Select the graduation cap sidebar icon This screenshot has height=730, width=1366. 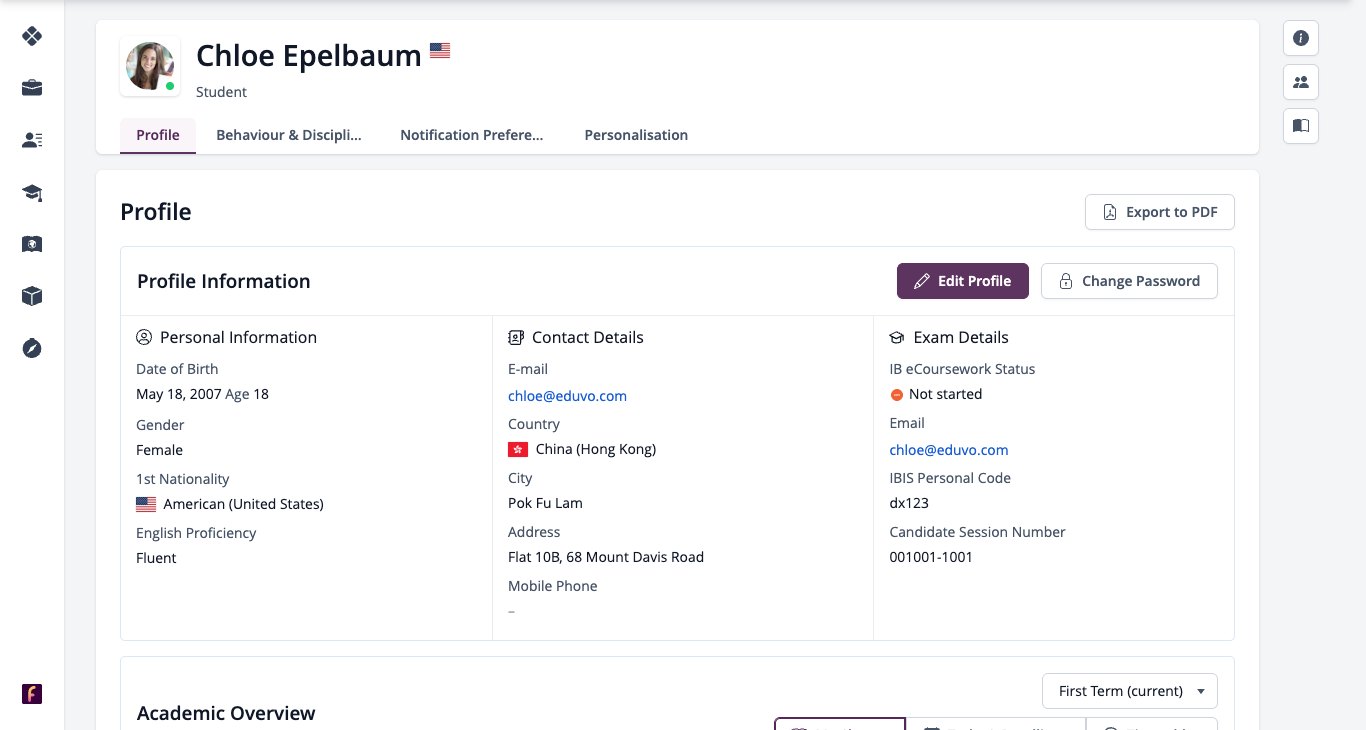(x=32, y=192)
